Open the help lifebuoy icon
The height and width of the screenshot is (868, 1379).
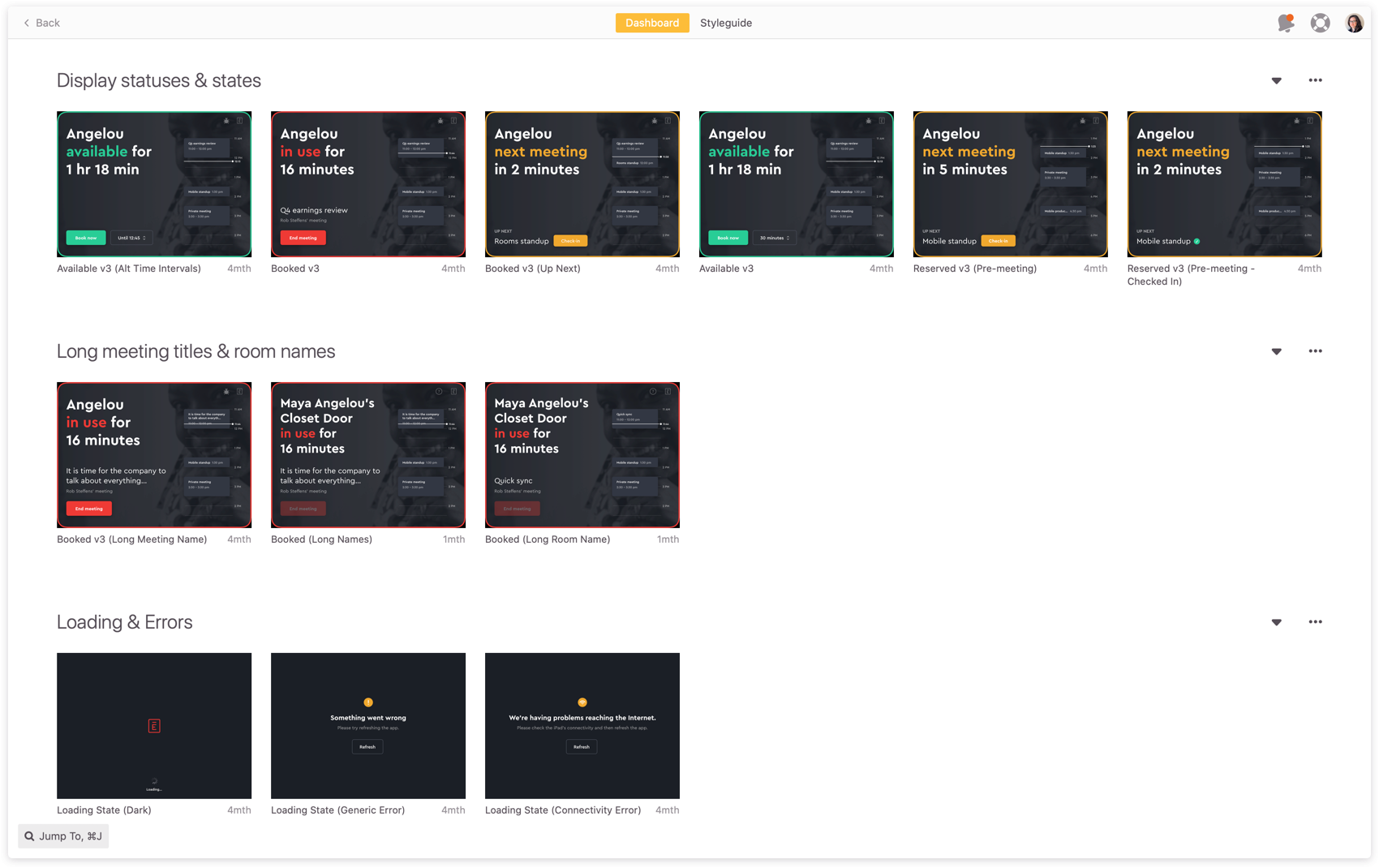tap(1321, 23)
